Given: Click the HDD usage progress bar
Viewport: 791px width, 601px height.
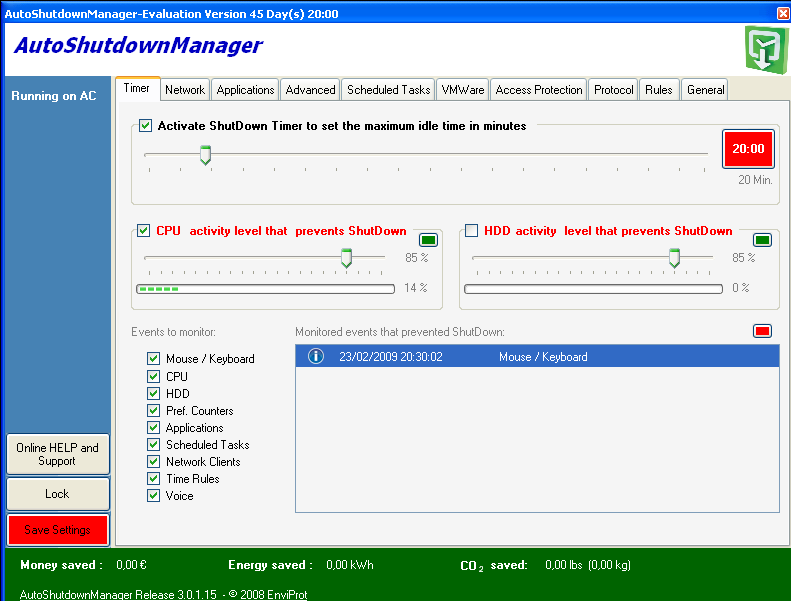Looking at the screenshot, I should pyautogui.click(x=593, y=289).
